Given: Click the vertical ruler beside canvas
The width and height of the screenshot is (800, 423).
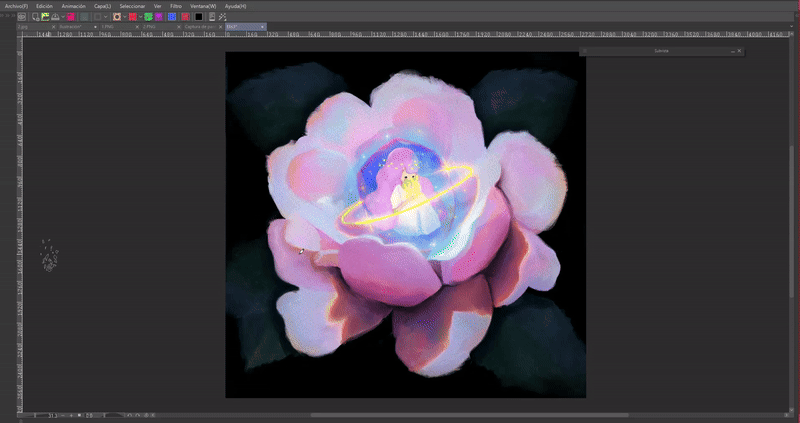Looking at the screenshot, I should coord(19,225).
